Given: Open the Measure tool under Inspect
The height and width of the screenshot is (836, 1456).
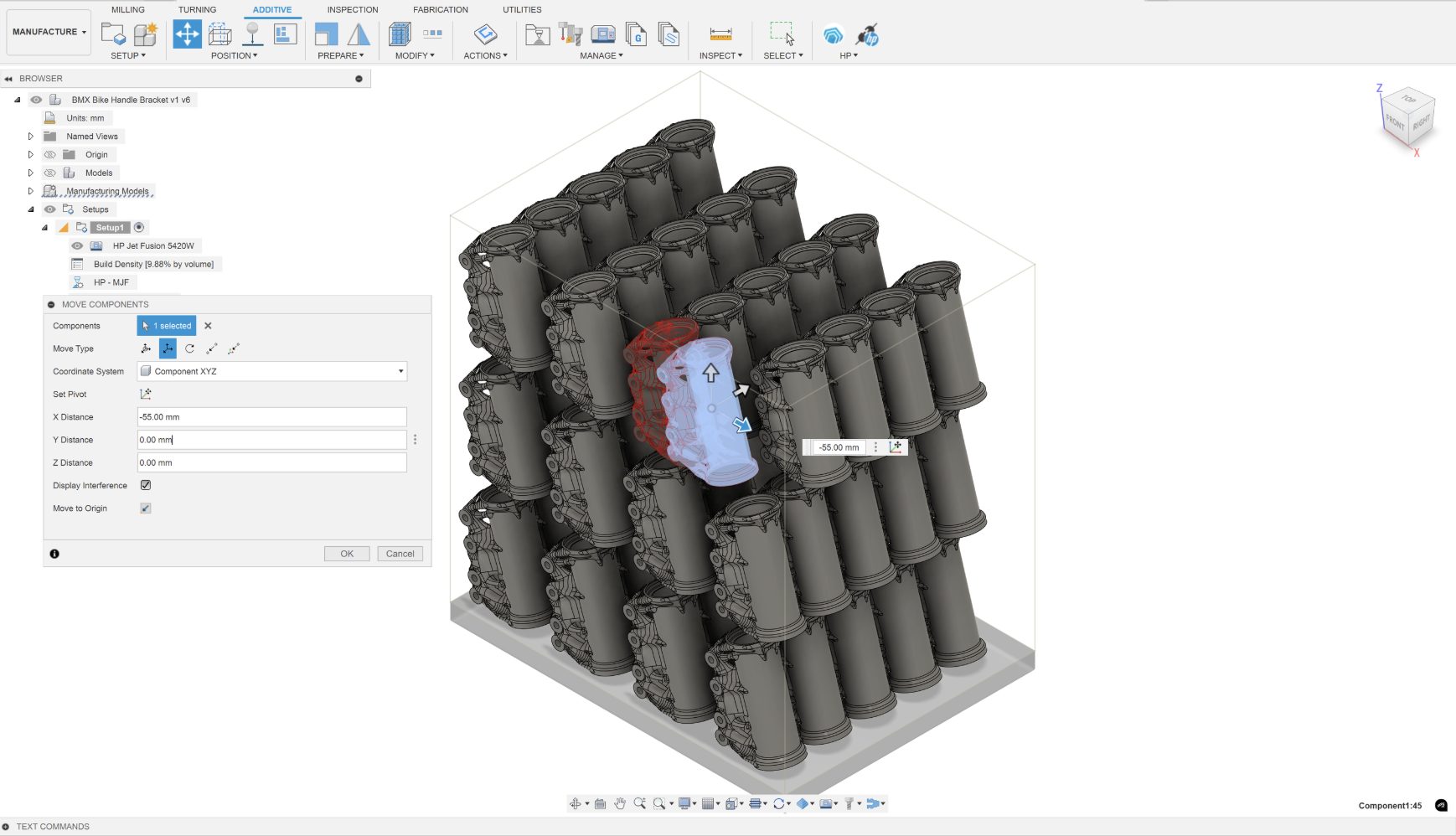Looking at the screenshot, I should coord(720,34).
